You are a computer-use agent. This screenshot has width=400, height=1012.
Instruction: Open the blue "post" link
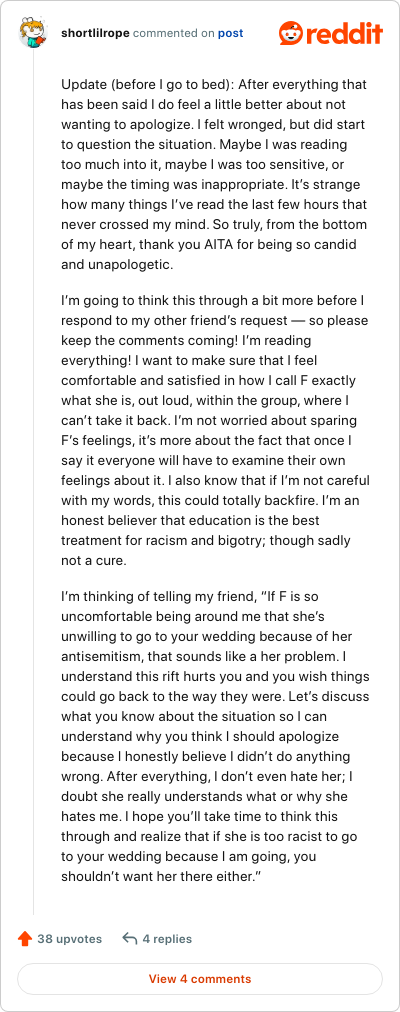230,33
